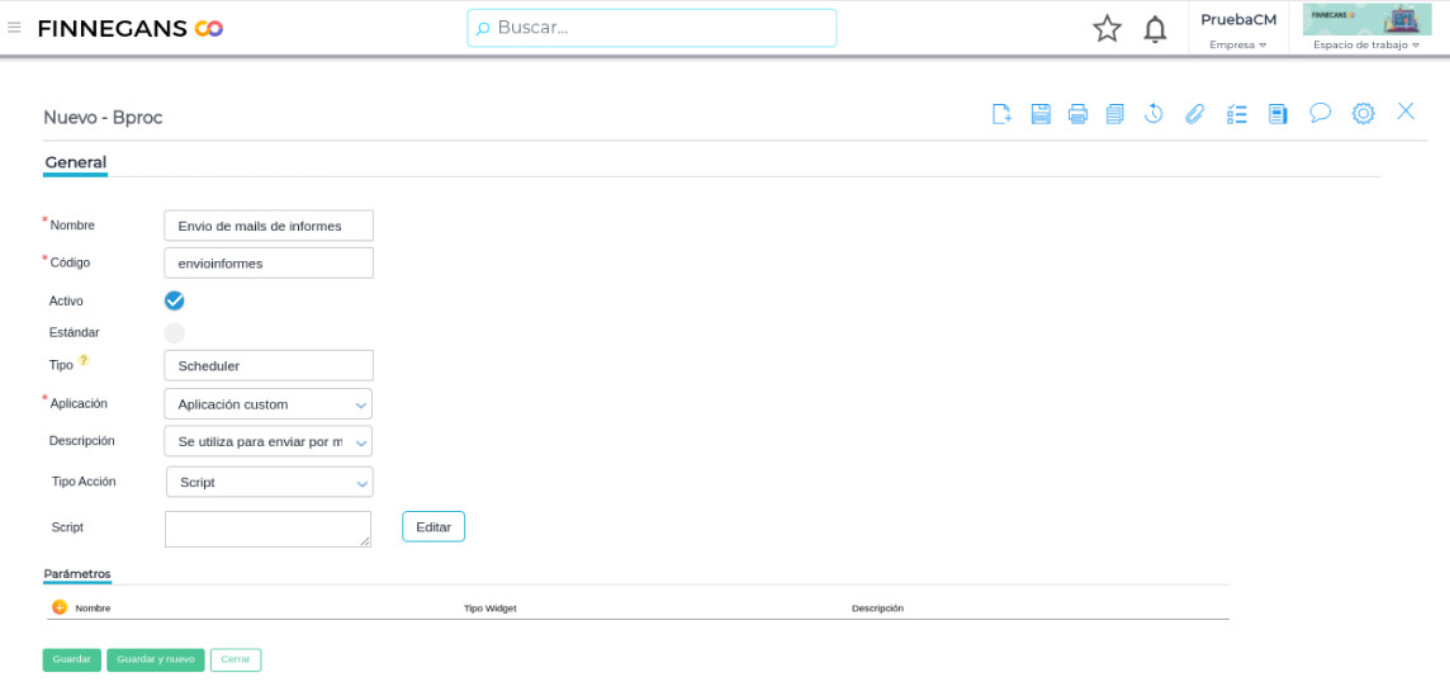Click the new document toolbar icon
The image size is (1450, 689).
[x=1002, y=114]
